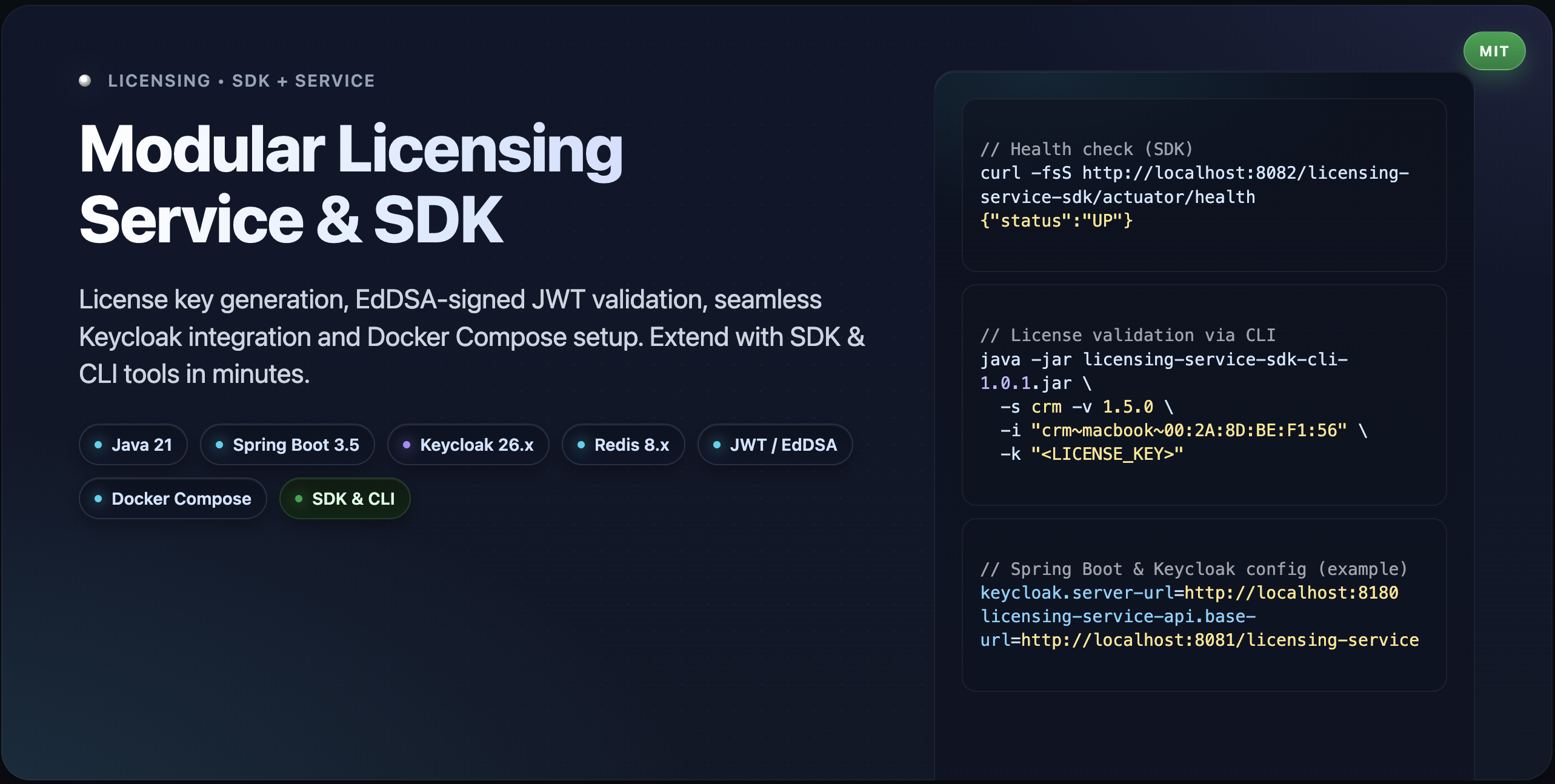Click the Health check code block
1555x784 pixels.
click(x=1204, y=185)
